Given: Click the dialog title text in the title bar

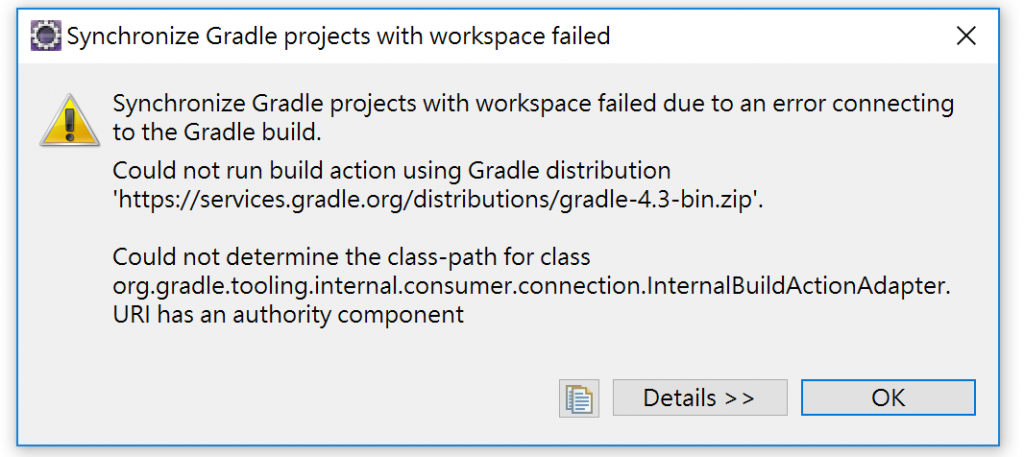Looking at the screenshot, I should pos(338,37).
